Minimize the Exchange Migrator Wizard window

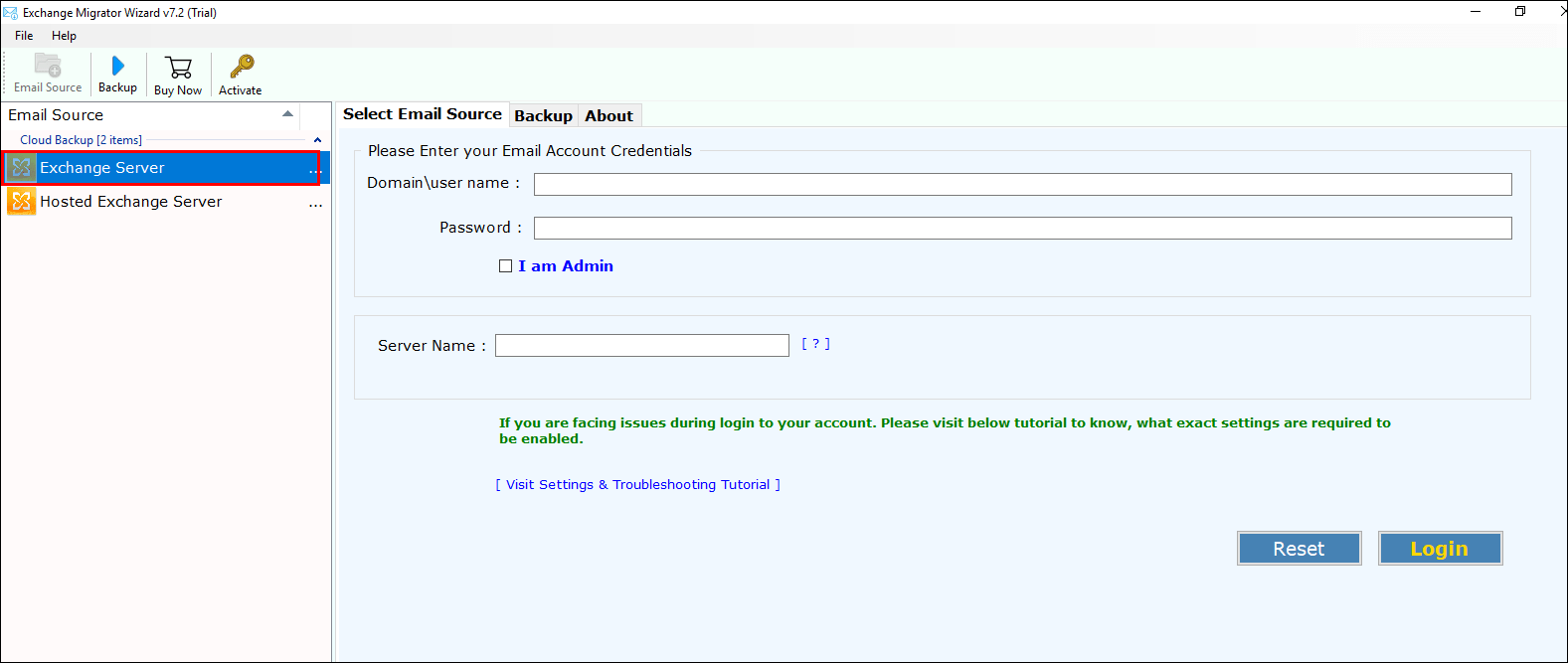click(x=1476, y=12)
